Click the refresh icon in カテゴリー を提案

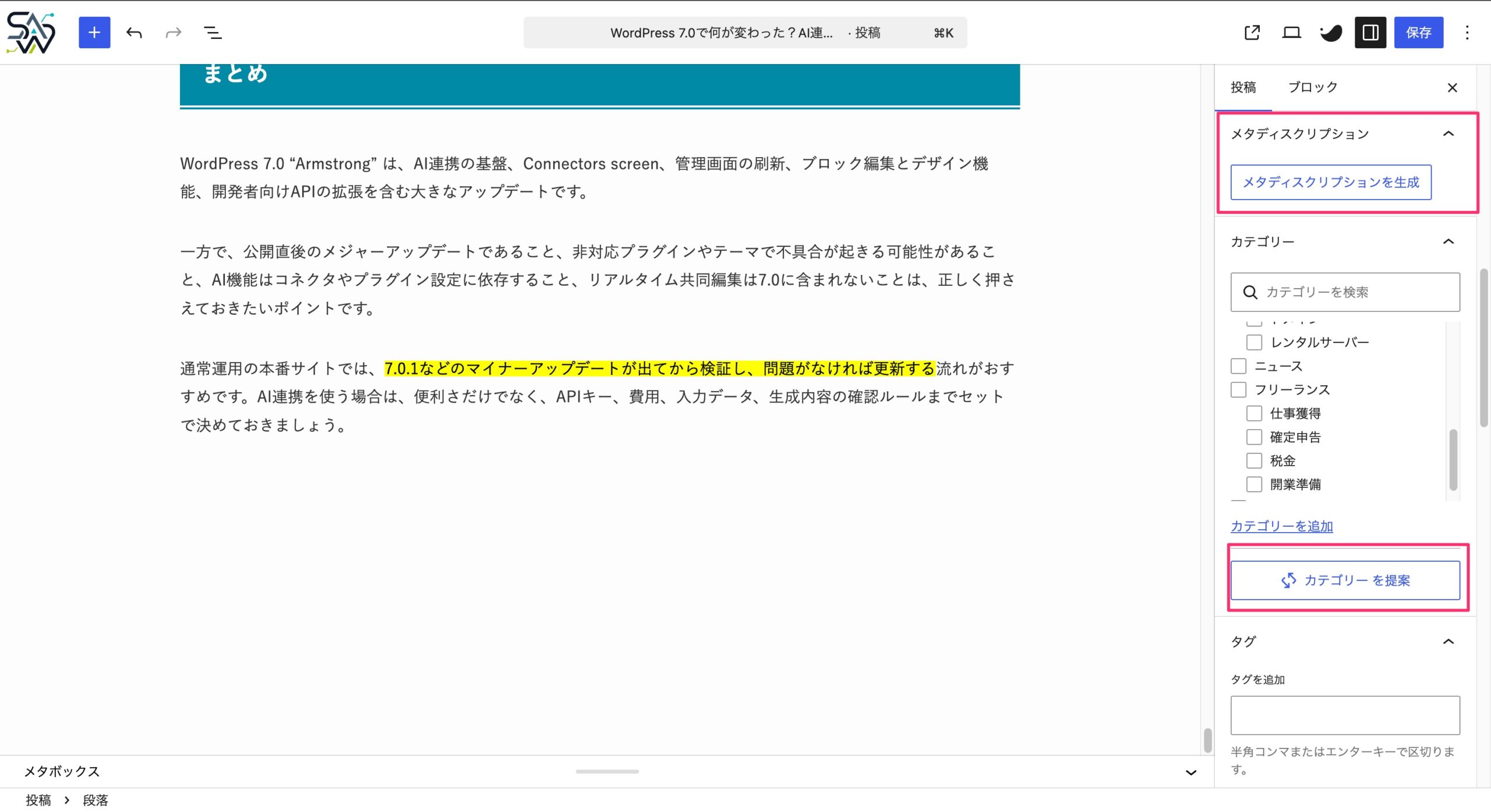point(1288,580)
